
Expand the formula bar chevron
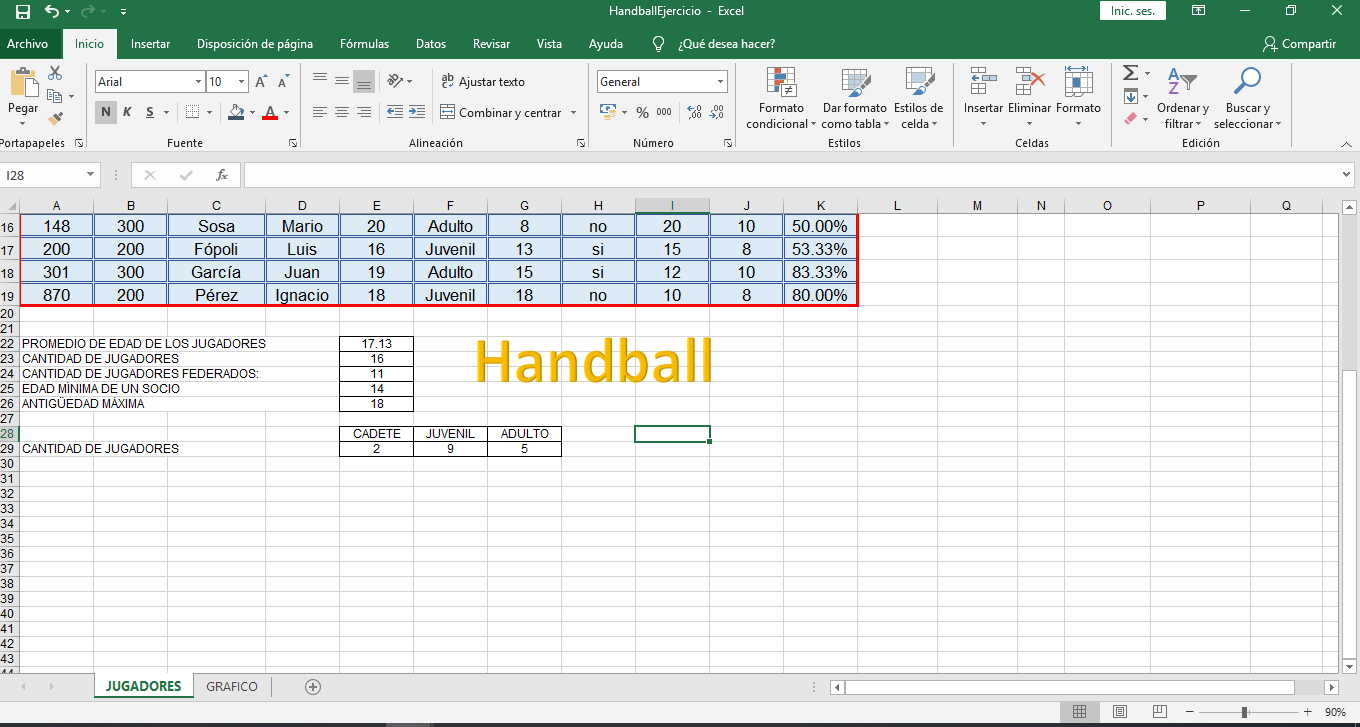pos(1346,175)
